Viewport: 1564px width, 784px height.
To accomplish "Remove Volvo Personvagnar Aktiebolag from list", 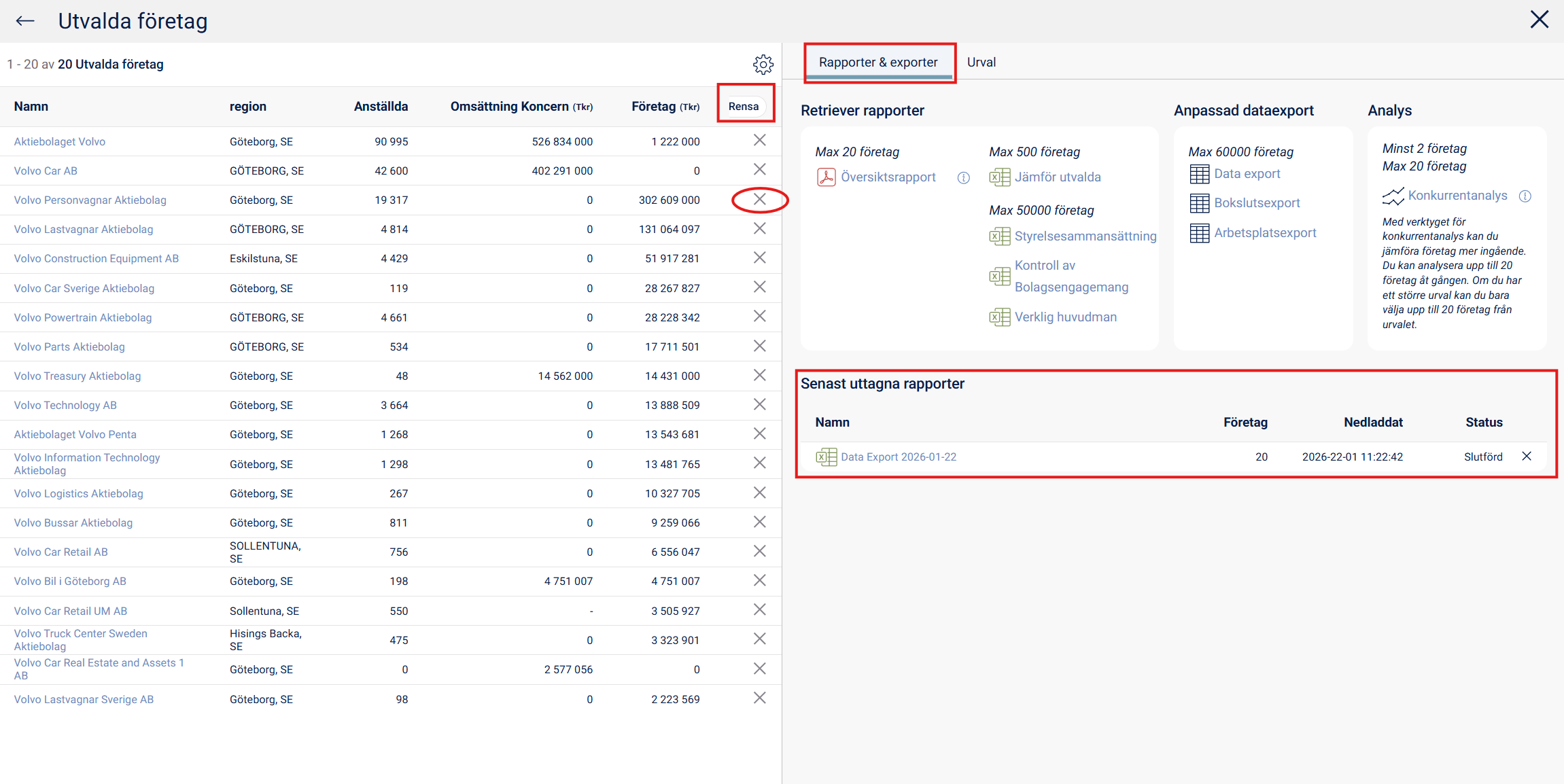I will [759, 200].
